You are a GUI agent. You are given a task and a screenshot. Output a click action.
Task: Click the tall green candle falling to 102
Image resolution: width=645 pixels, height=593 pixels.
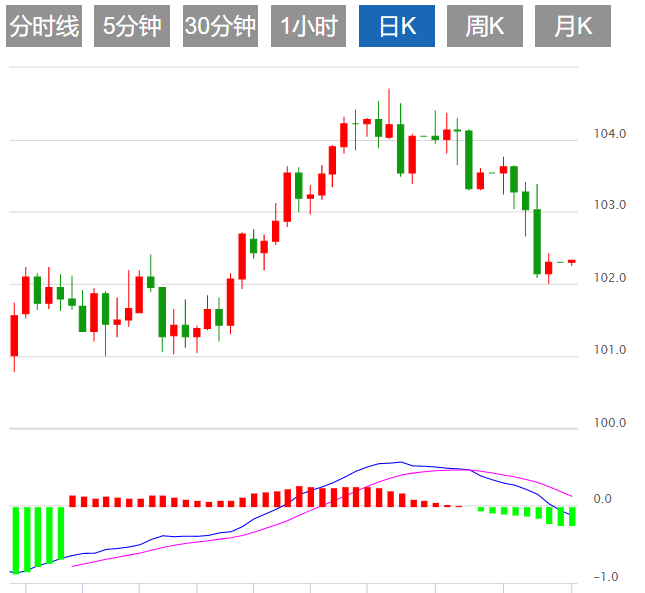[537, 241]
